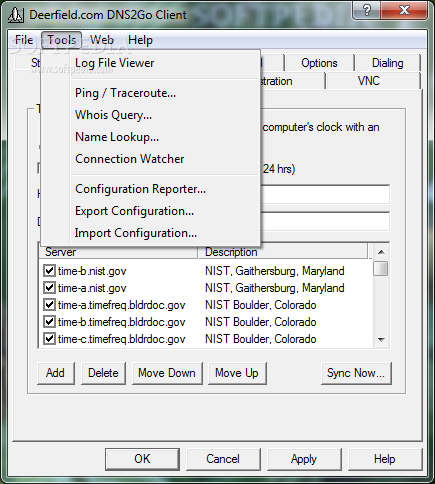
Task: Click the Cancel button
Action: [x=223, y=459]
